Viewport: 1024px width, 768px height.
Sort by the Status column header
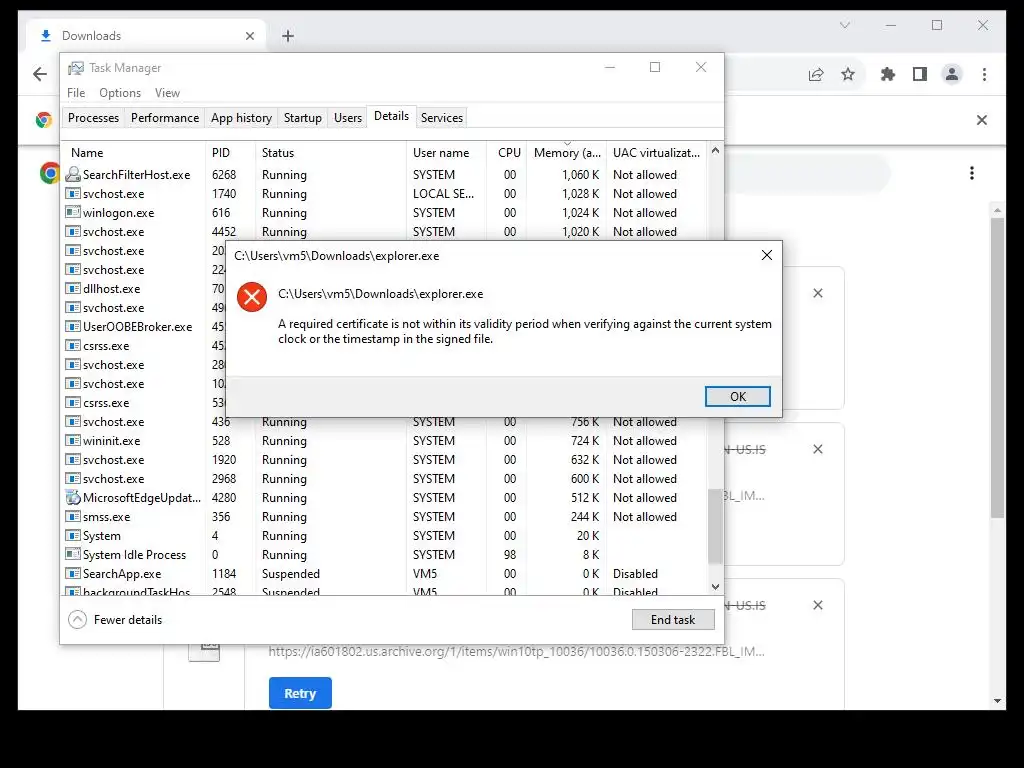coord(330,153)
